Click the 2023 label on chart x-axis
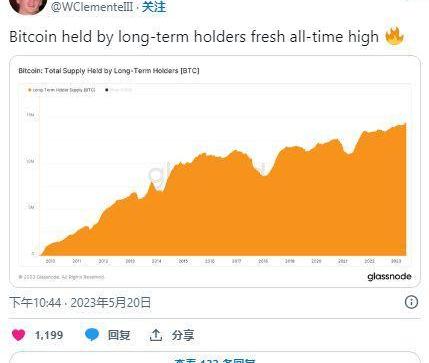429x363 pixels. 396,261
